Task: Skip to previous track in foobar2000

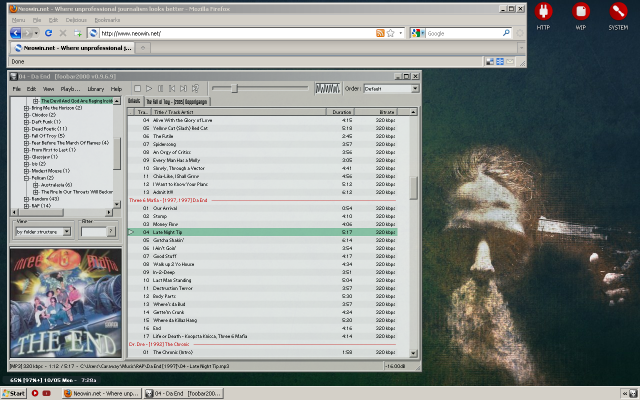Action: [172, 88]
